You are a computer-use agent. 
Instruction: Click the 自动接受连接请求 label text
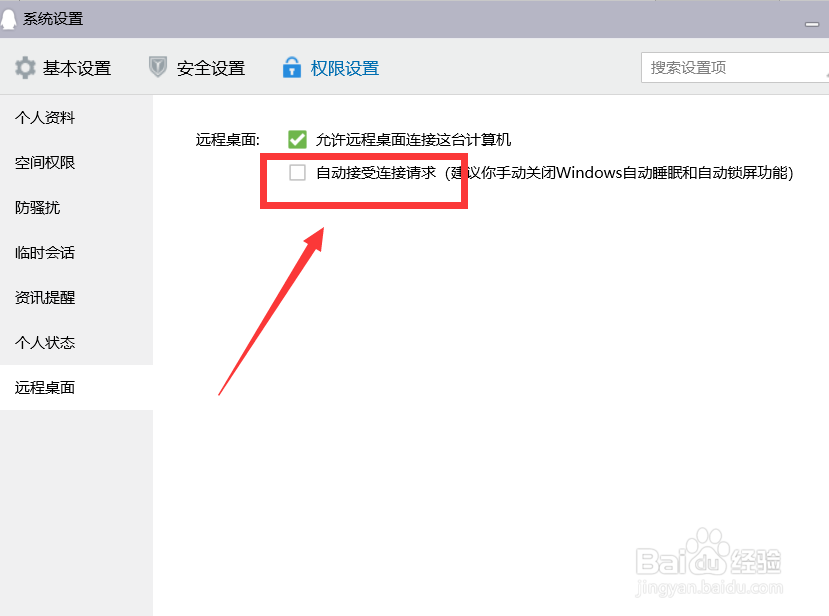tap(376, 172)
